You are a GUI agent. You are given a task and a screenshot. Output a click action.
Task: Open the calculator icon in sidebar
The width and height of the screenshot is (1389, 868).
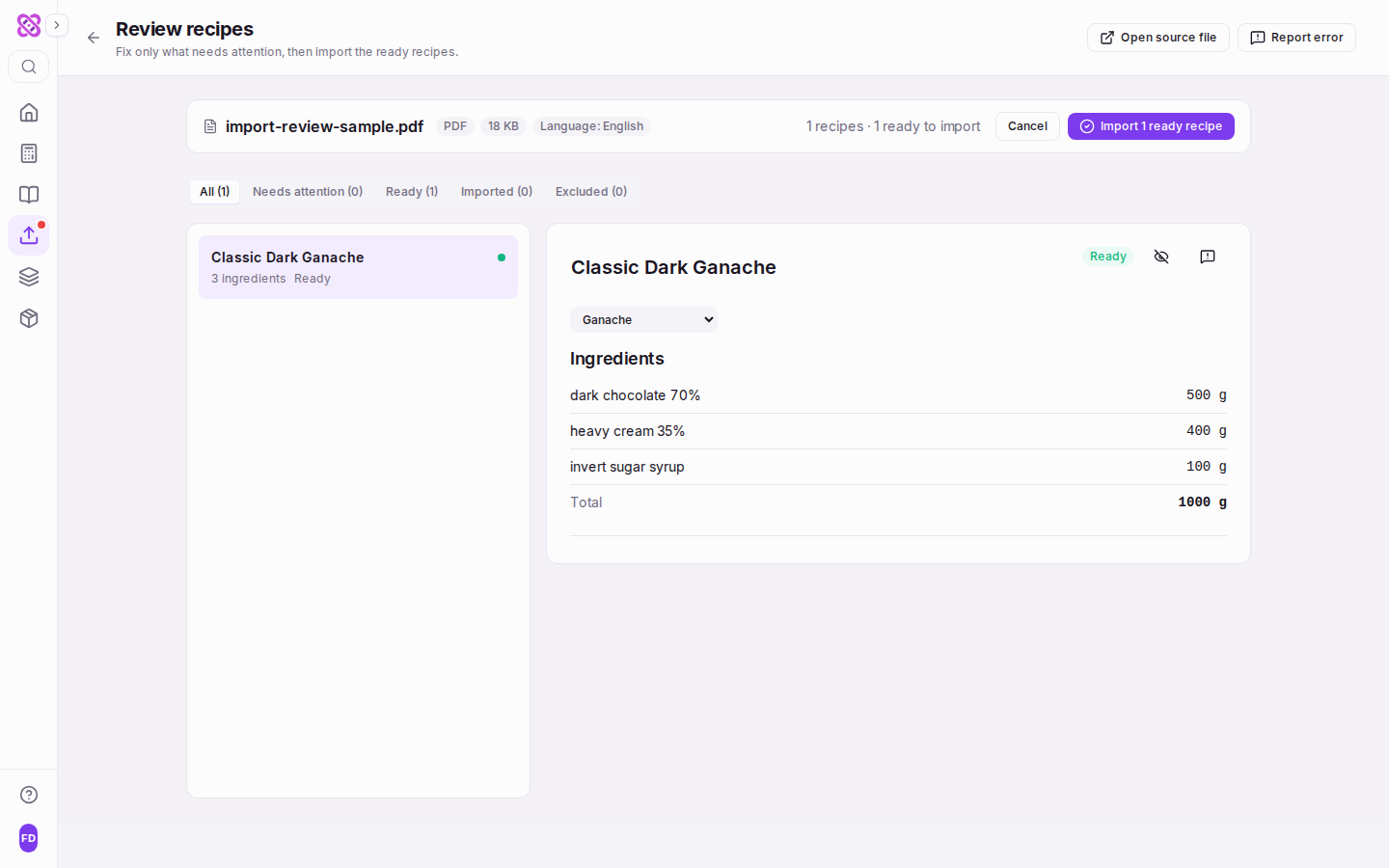click(x=29, y=153)
